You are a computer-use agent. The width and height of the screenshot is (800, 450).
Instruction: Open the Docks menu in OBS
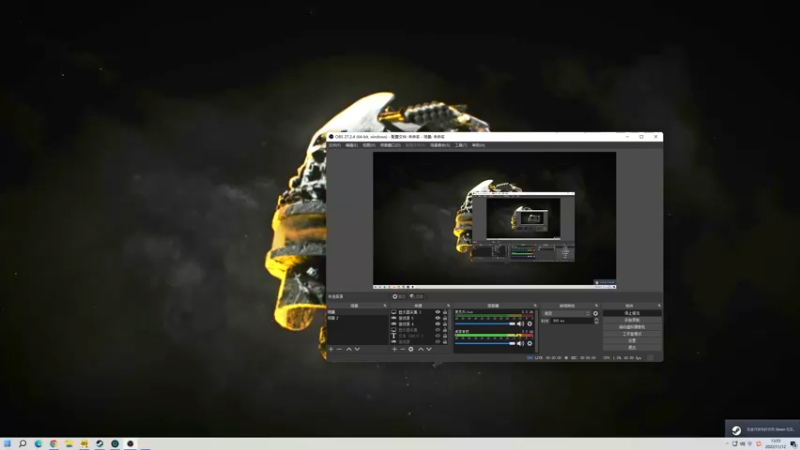point(390,145)
